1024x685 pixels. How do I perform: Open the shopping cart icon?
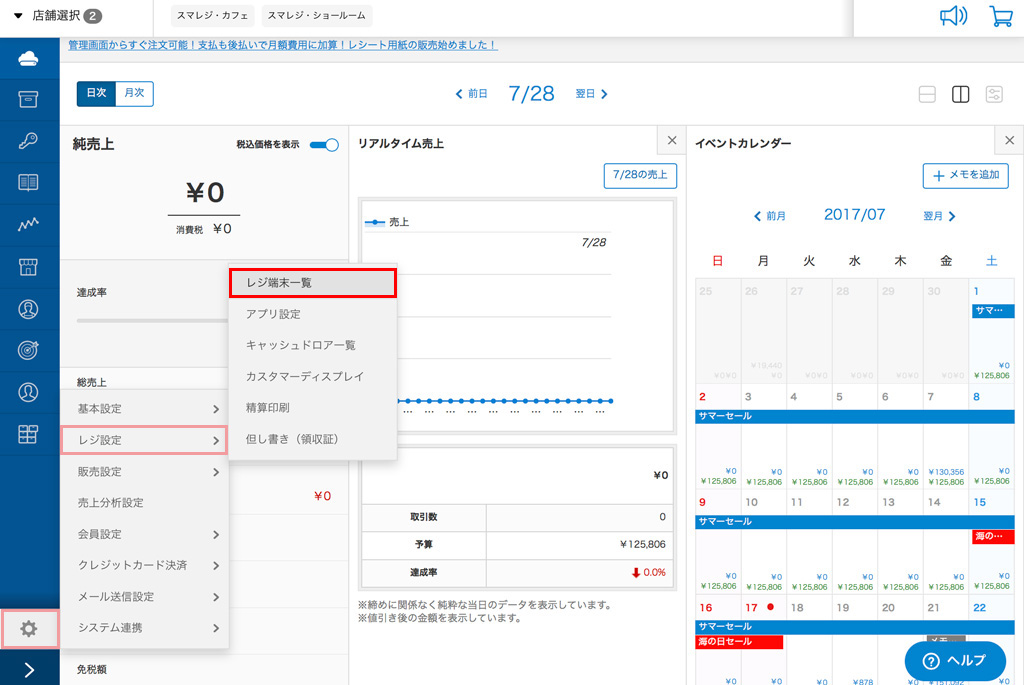coord(1000,16)
